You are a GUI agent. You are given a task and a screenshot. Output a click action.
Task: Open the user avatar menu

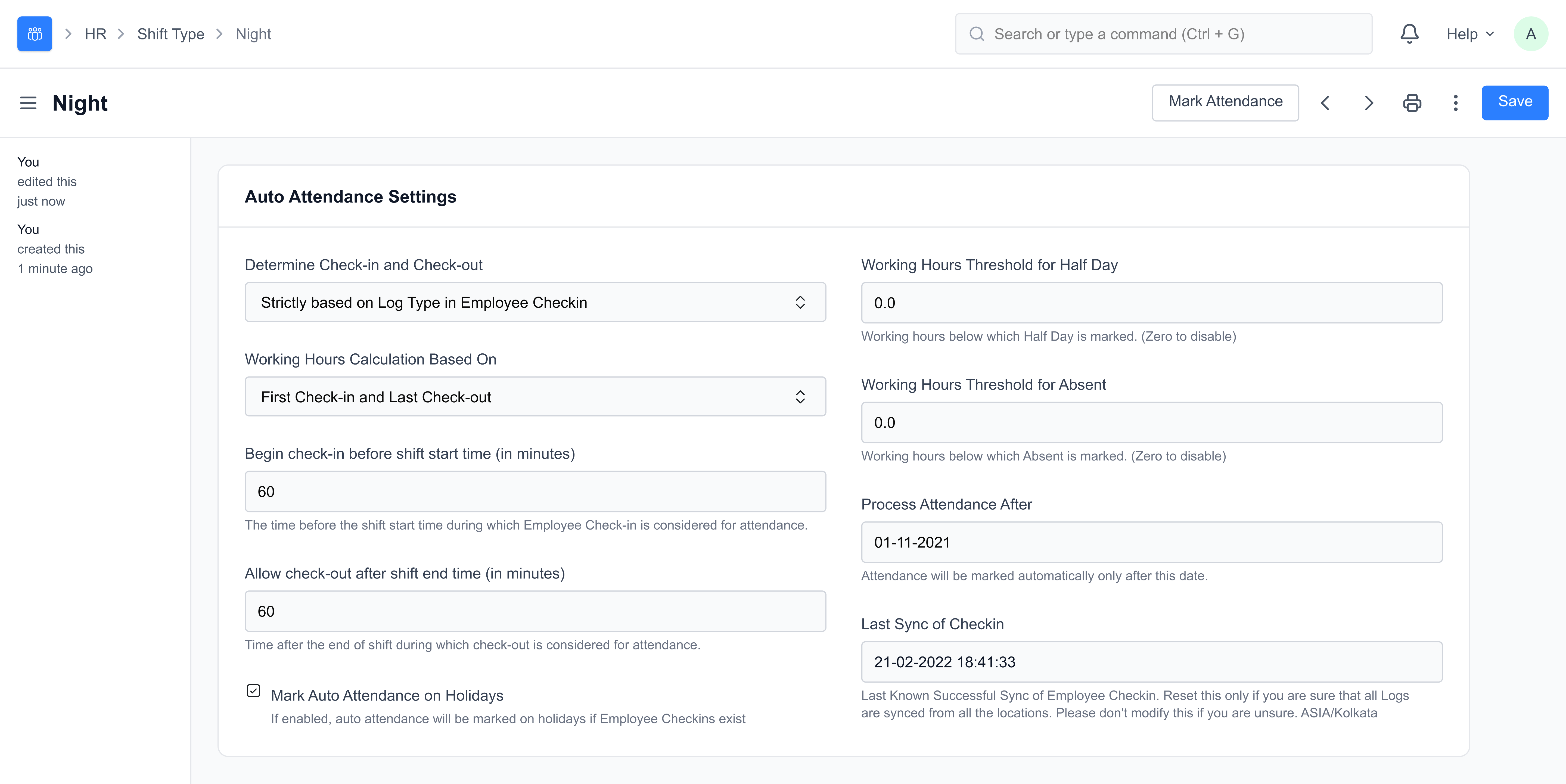pos(1531,33)
